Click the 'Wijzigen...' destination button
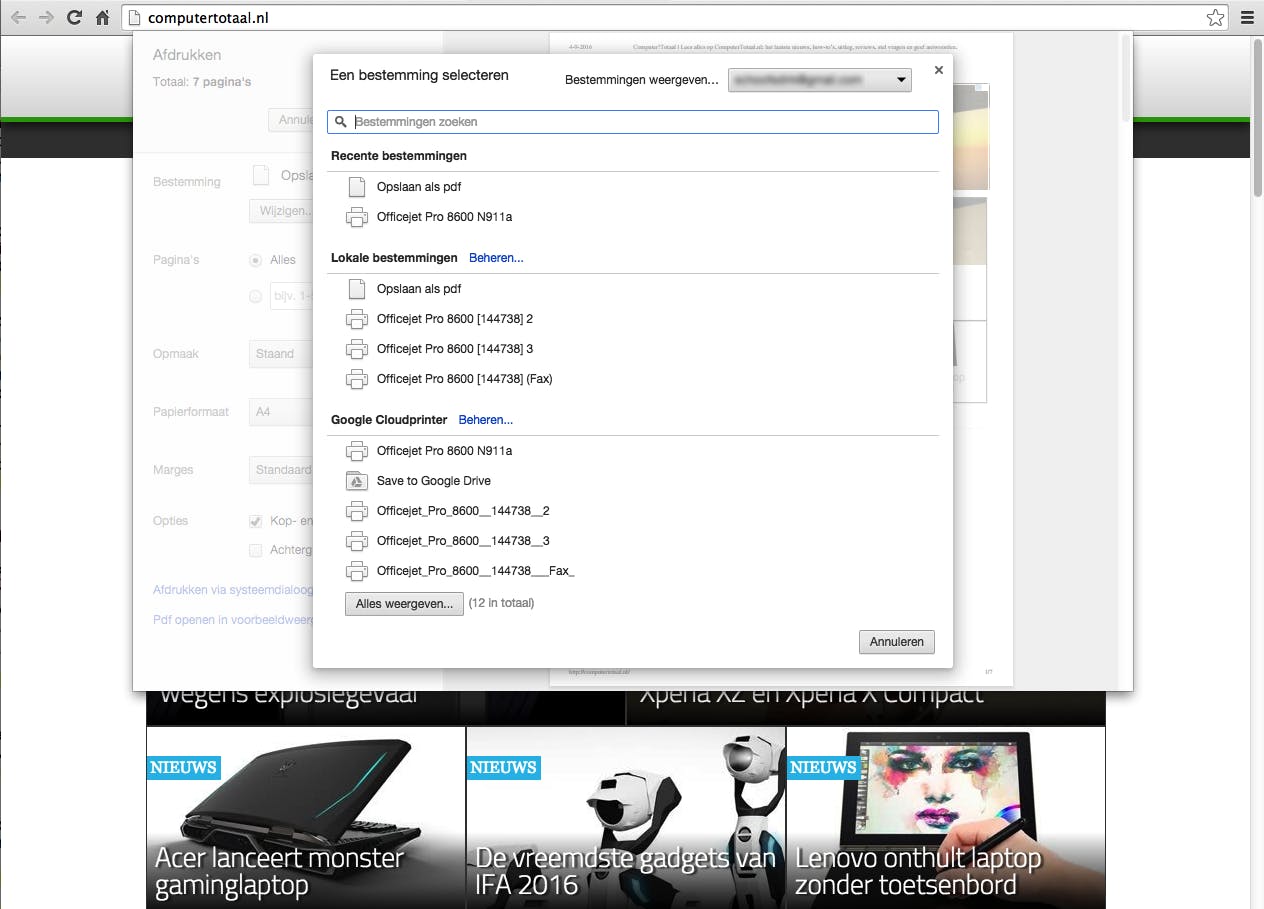The image size is (1264, 909). [281, 212]
